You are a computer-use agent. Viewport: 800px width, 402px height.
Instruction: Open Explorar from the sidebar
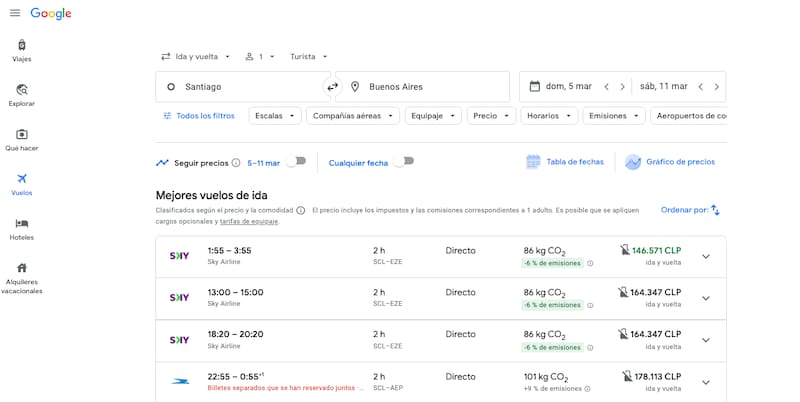21,94
